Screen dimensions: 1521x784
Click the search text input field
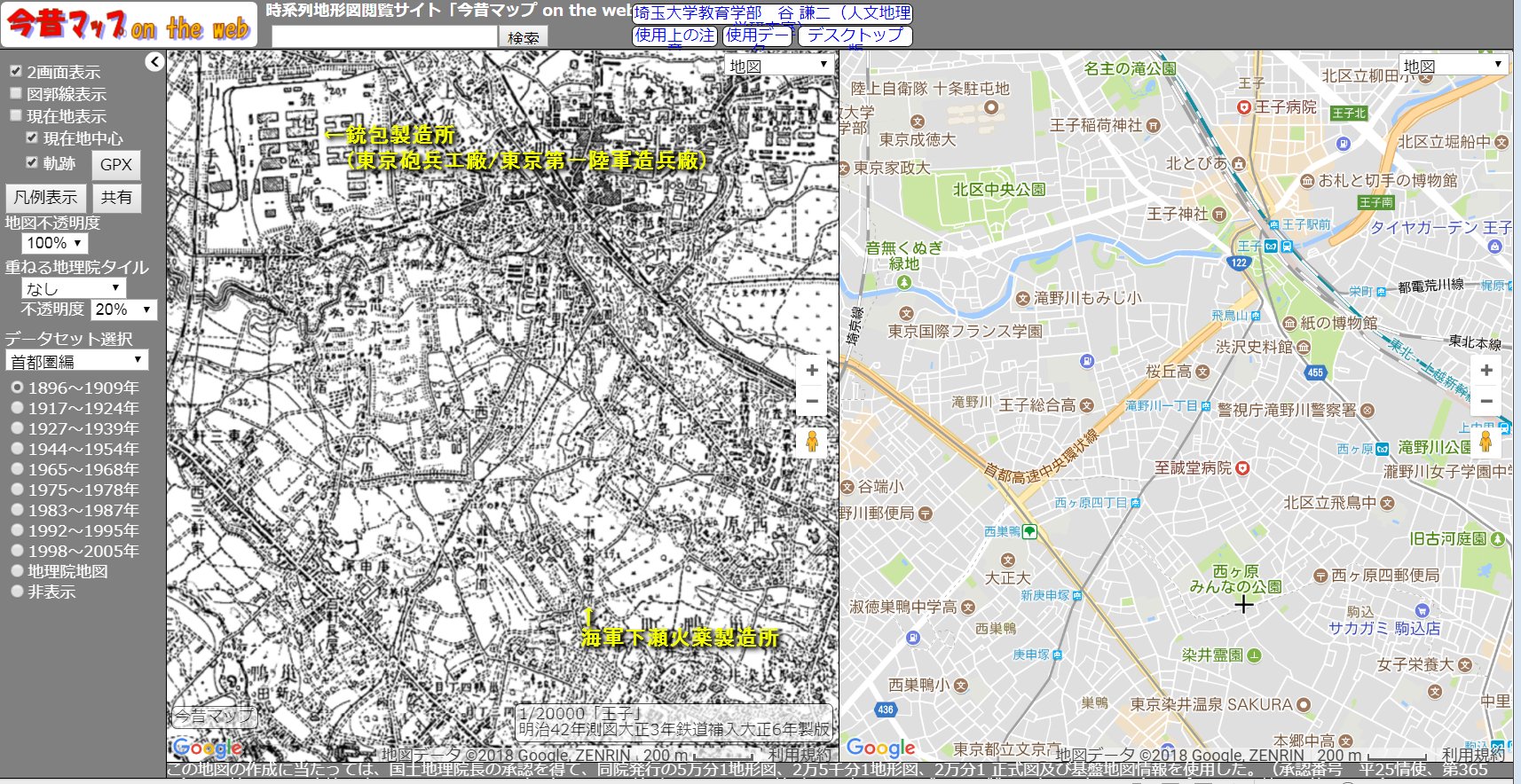pos(384,36)
